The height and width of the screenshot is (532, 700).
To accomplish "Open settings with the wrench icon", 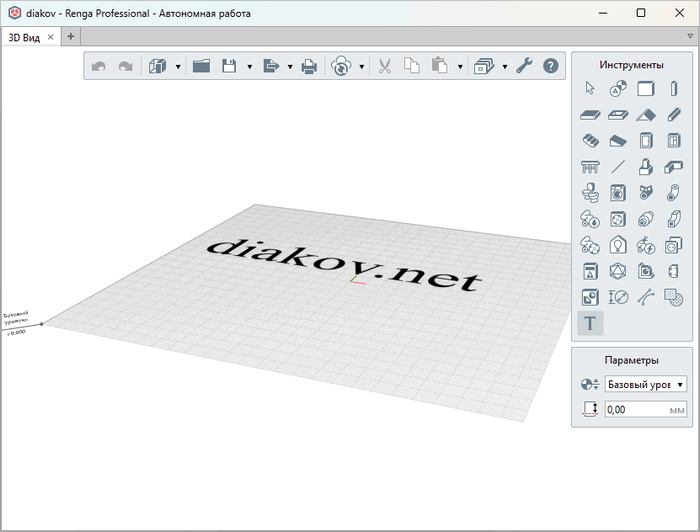I will coord(523,66).
